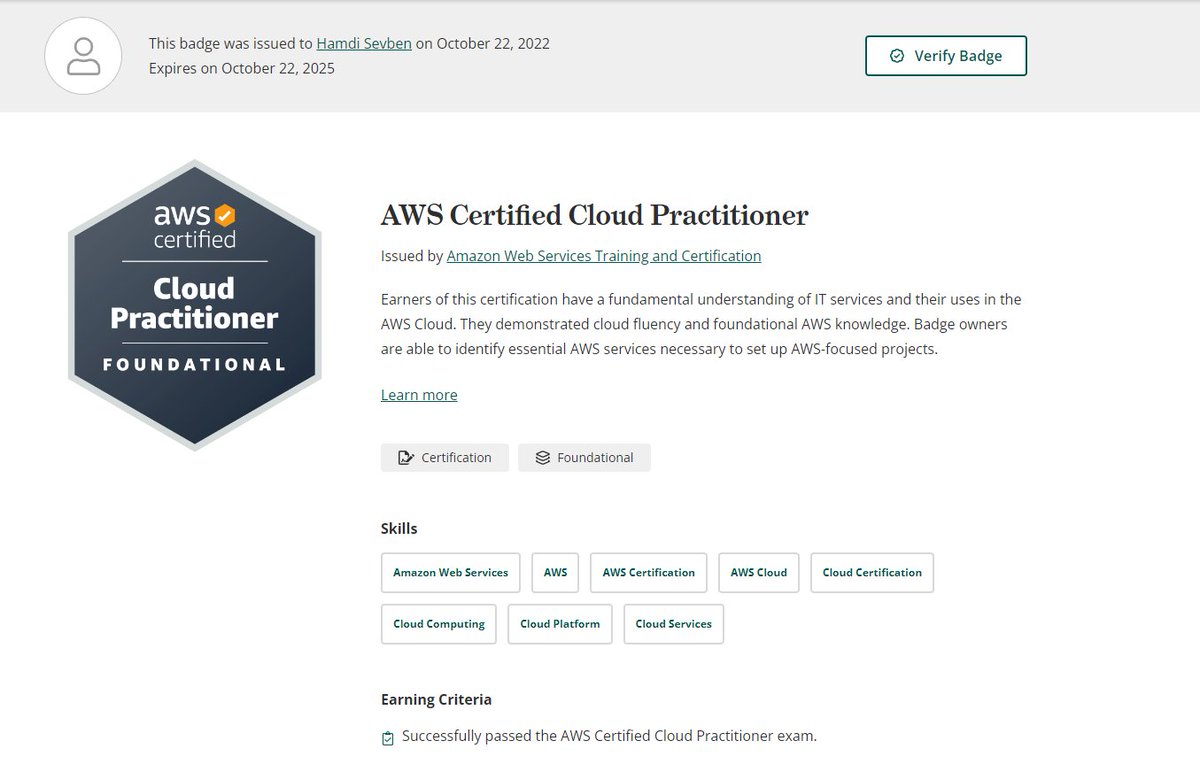The width and height of the screenshot is (1200, 764).
Task: Click the Certification tag pencil icon
Action: [405, 458]
